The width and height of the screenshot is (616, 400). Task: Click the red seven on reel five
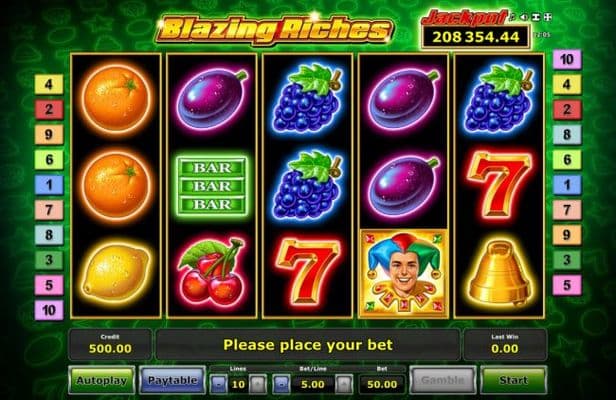(x=499, y=185)
